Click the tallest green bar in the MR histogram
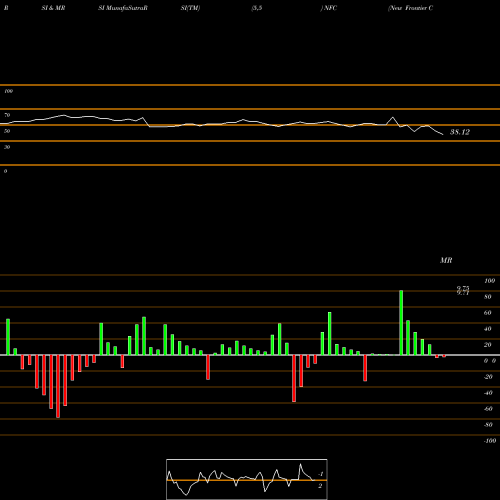Image resolution: width=500 pixels, height=500 pixels. (x=401, y=323)
